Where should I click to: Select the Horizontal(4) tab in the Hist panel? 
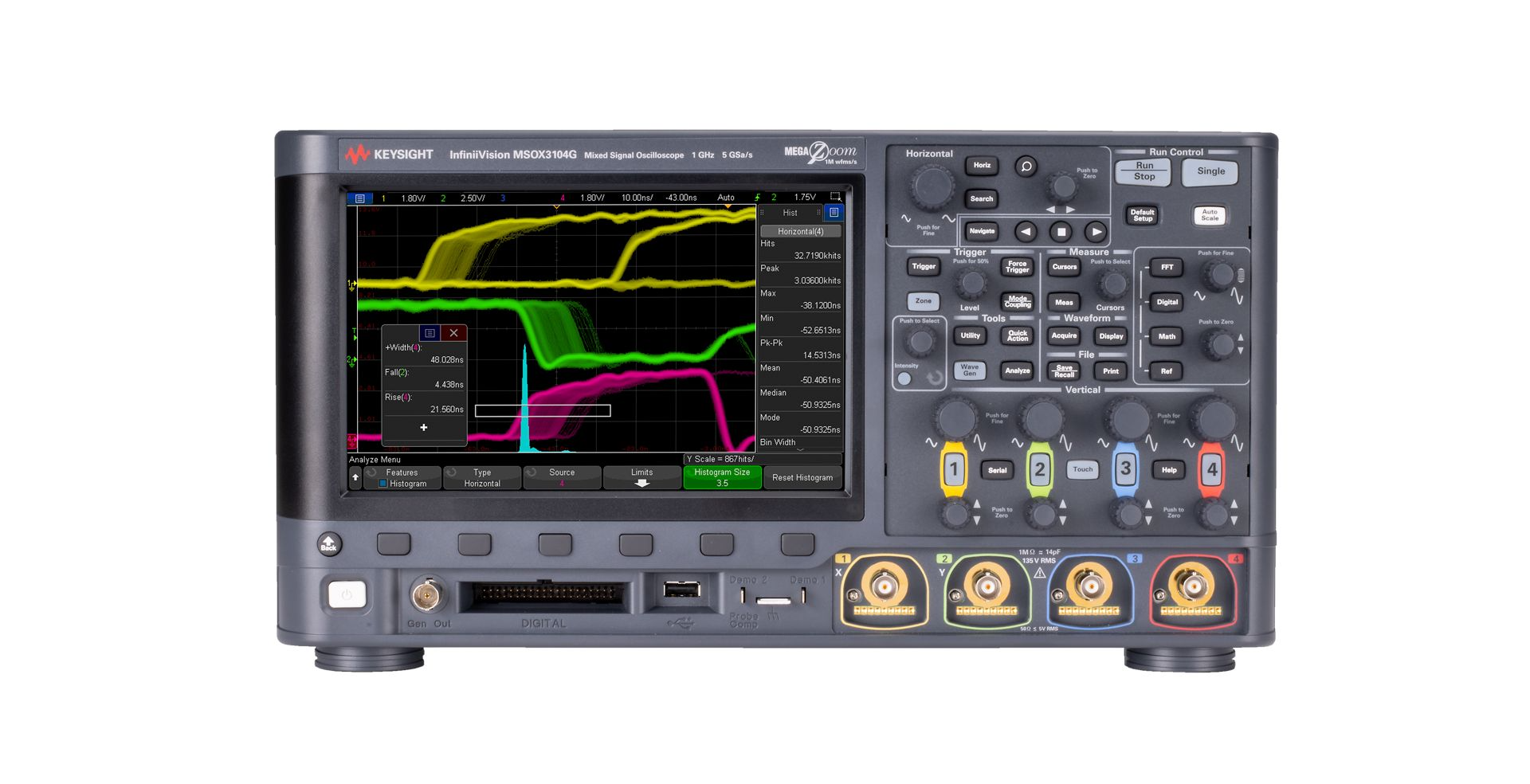coord(801,231)
